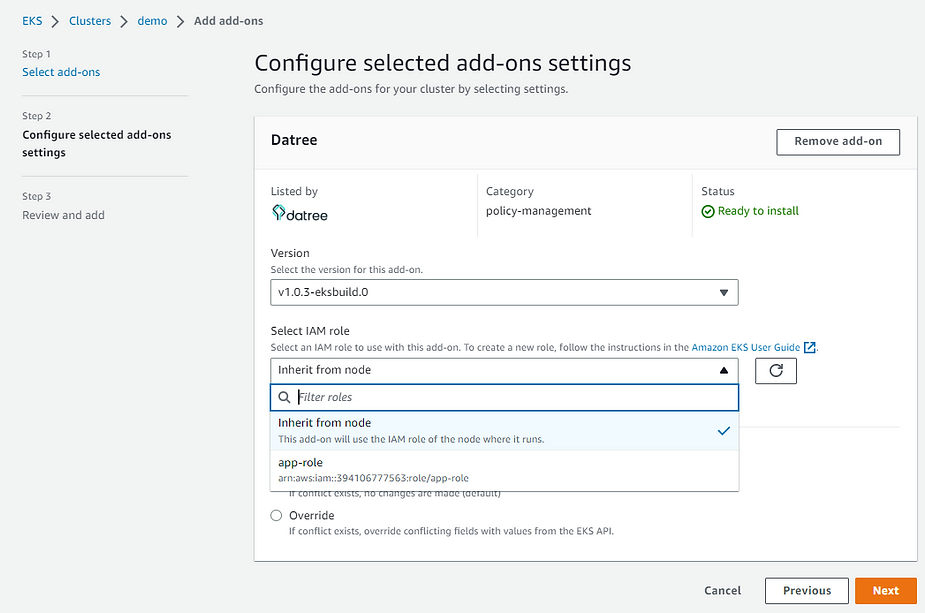Click the Cancel button
The height and width of the screenshot is (613, 925).
pyautogui.click(x=723, y=591)
